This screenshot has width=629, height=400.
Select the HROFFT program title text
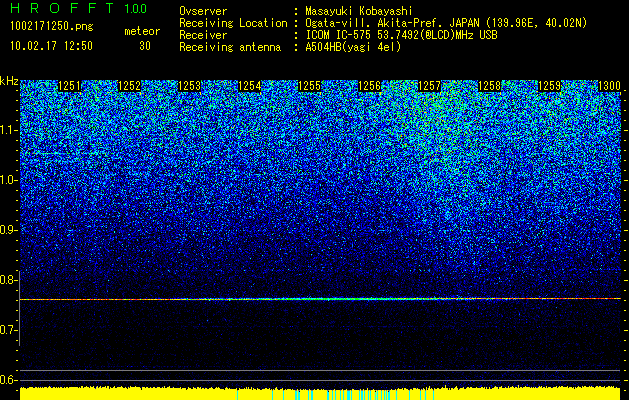tap(62, 8)
